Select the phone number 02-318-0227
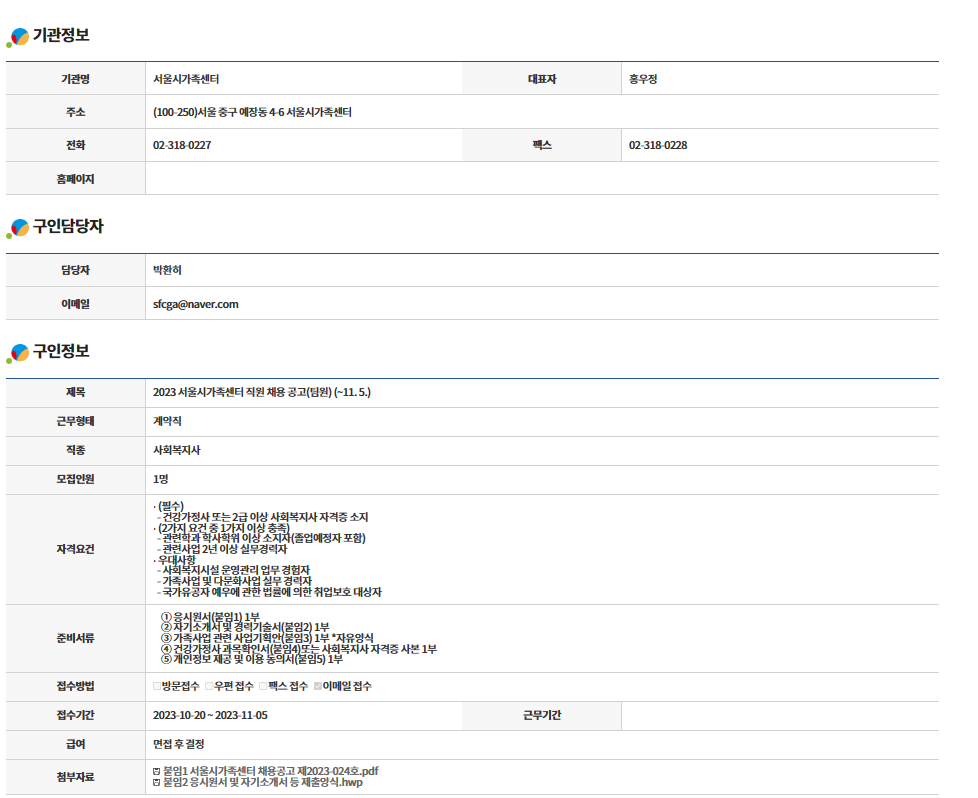 (182, 145)
